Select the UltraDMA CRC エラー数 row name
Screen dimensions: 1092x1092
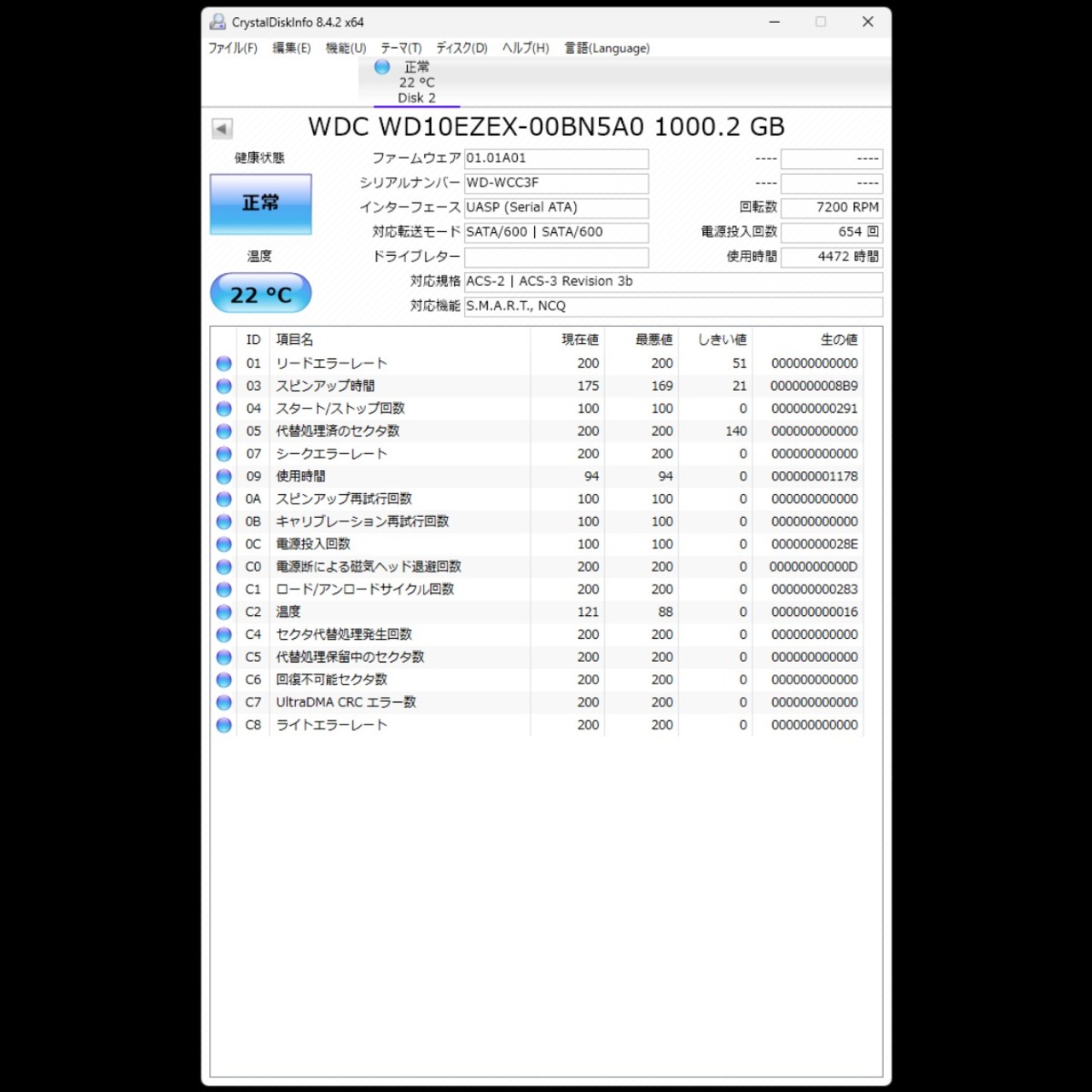pos(346,702)
